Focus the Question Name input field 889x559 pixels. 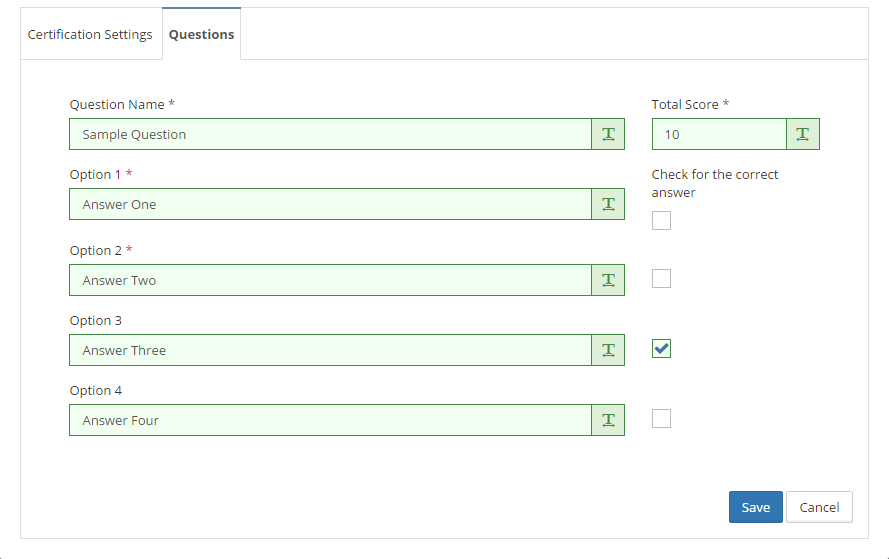click(330, 134)
